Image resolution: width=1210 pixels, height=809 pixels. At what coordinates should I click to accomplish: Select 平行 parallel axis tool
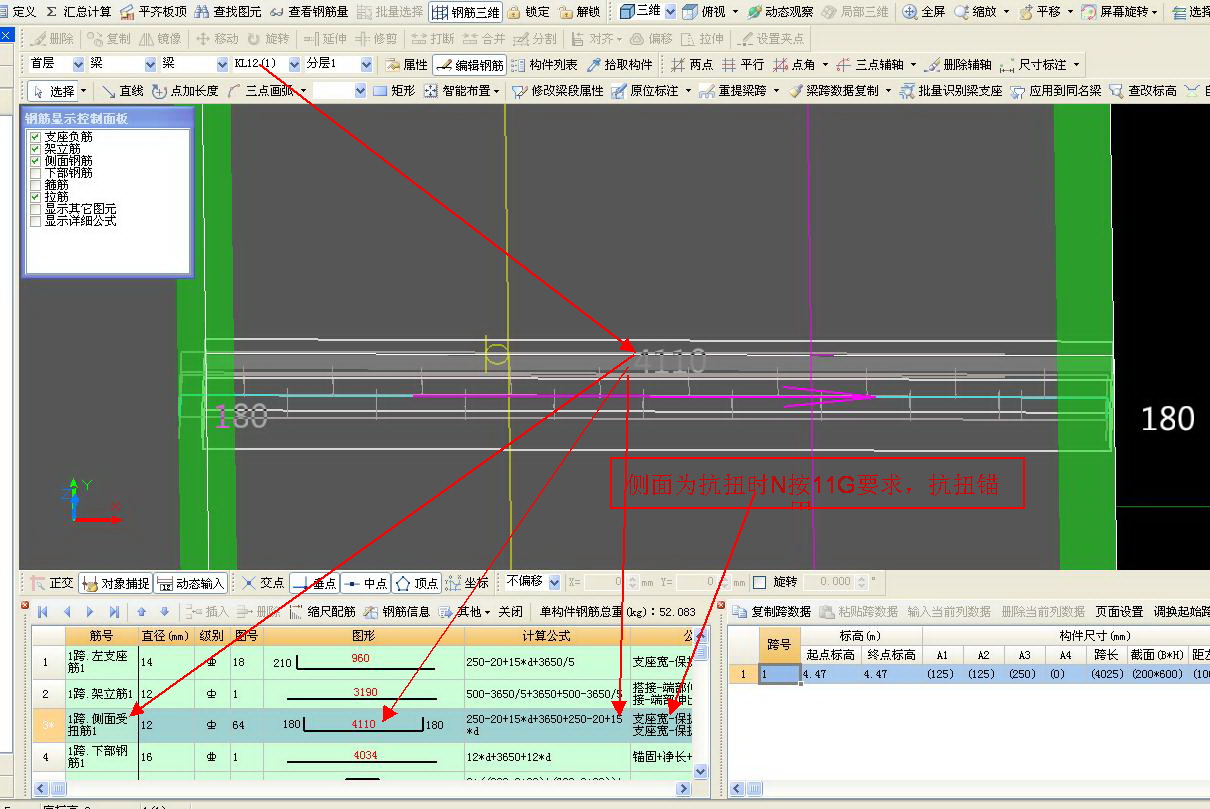(x=743, y=64)
